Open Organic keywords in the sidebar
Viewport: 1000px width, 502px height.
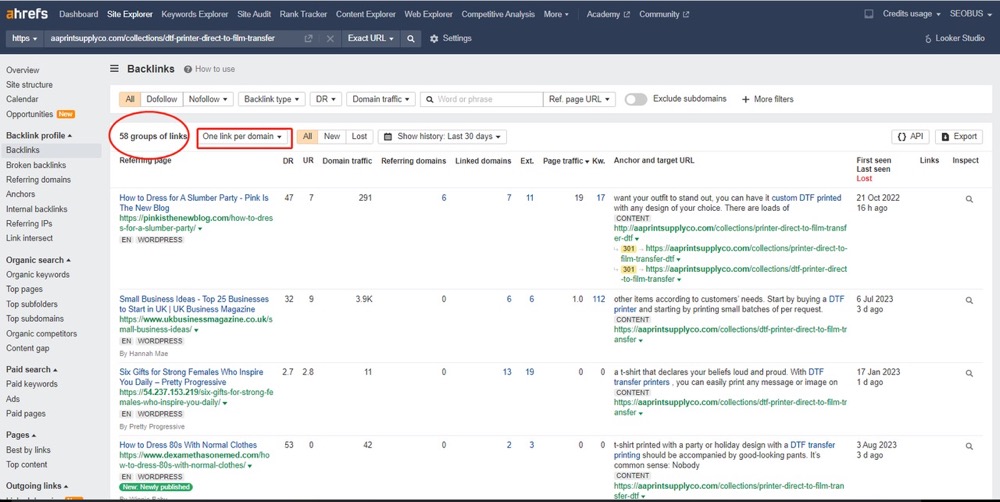[x=38, y=275]
